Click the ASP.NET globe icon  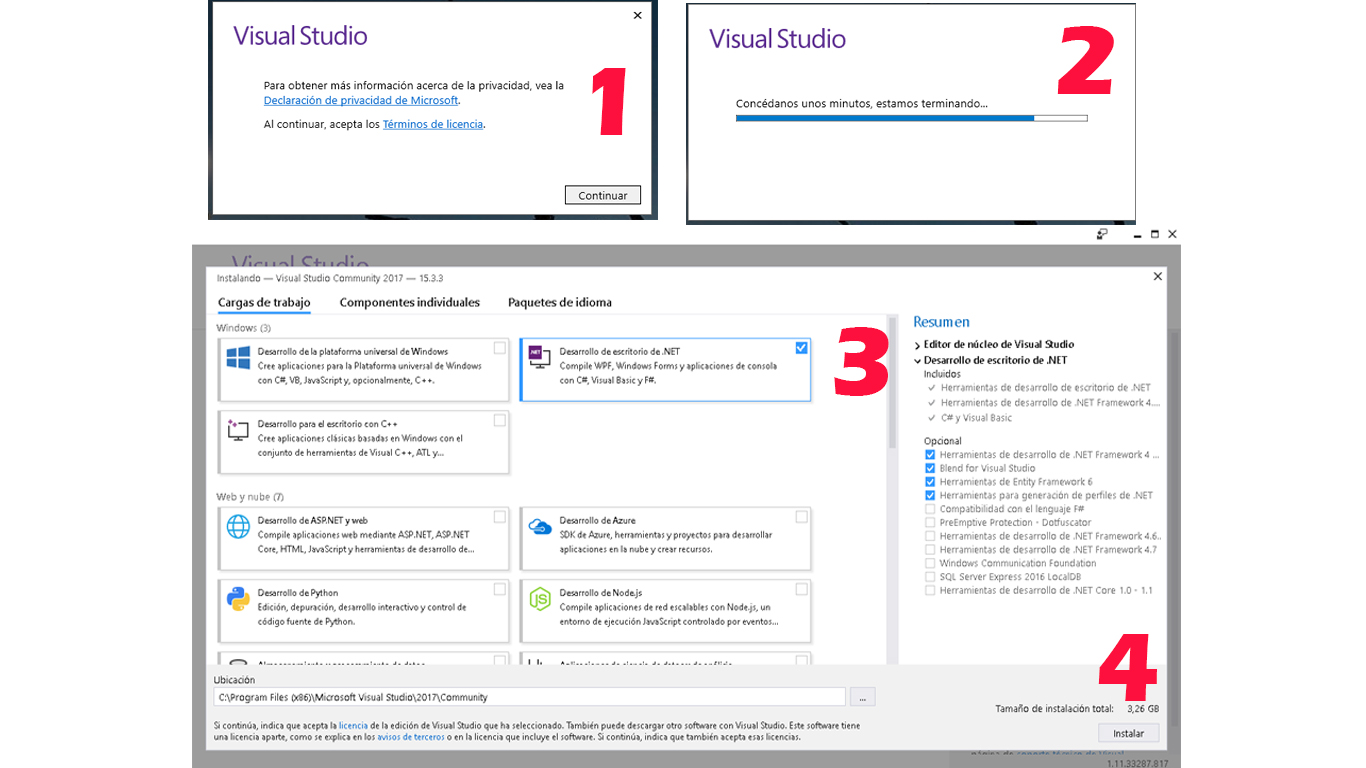pyautogui.click(x=238, y=527)
